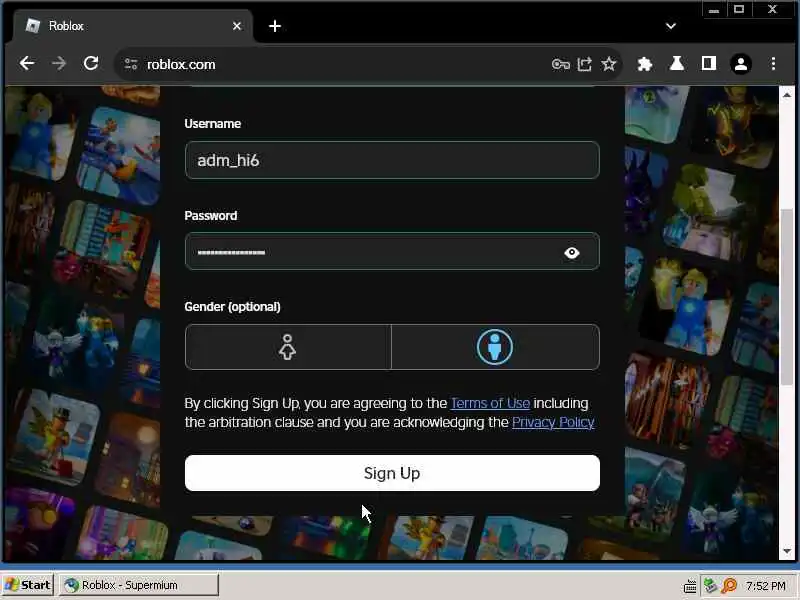Select the male gender option
The width and height of the screenshot is (800, 600).
(x=495, y=347)
